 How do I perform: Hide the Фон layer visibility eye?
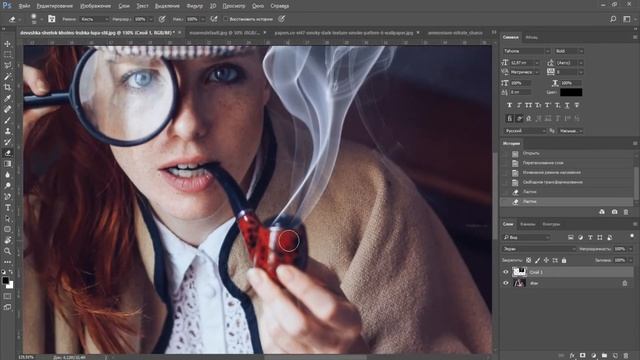point(506,283)
